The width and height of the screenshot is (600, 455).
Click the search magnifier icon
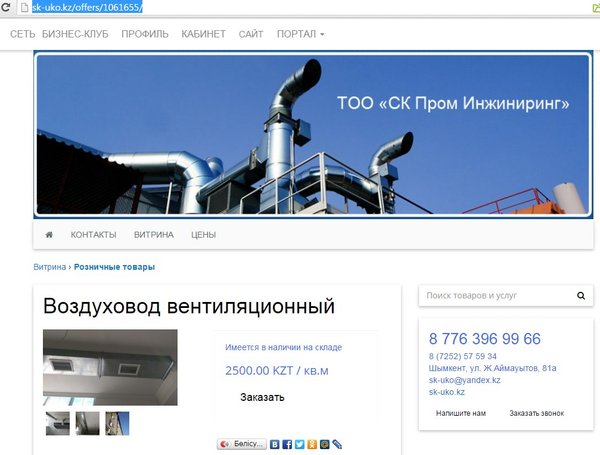580,296
